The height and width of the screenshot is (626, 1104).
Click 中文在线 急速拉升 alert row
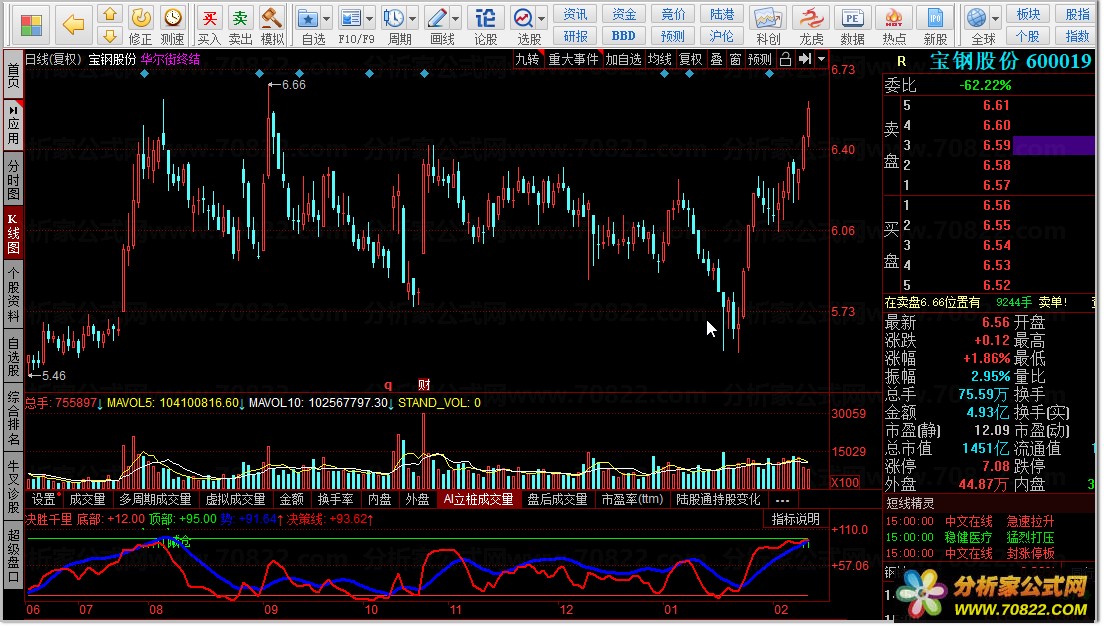pyautogui.click(x=970, y=522)
